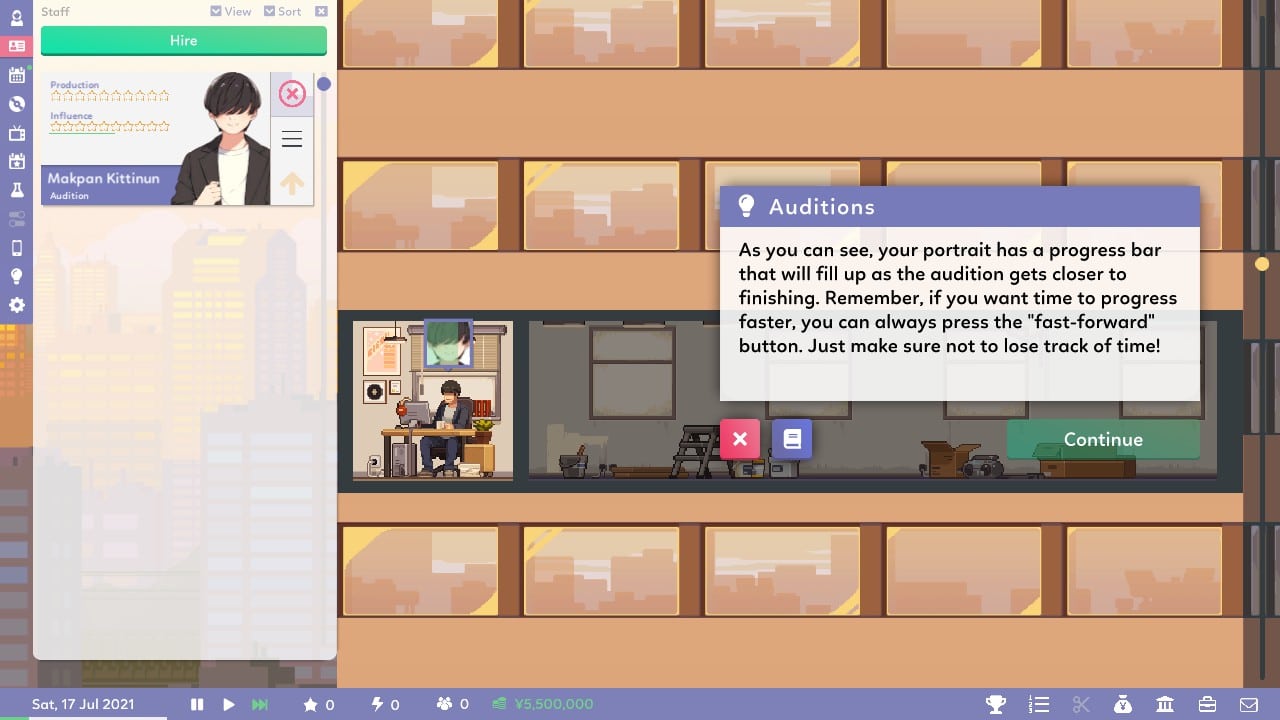The width and height of the screenshot is (1280, 720).
Task: Open the smartphone sidebar icon
Action: click(16, 248)
